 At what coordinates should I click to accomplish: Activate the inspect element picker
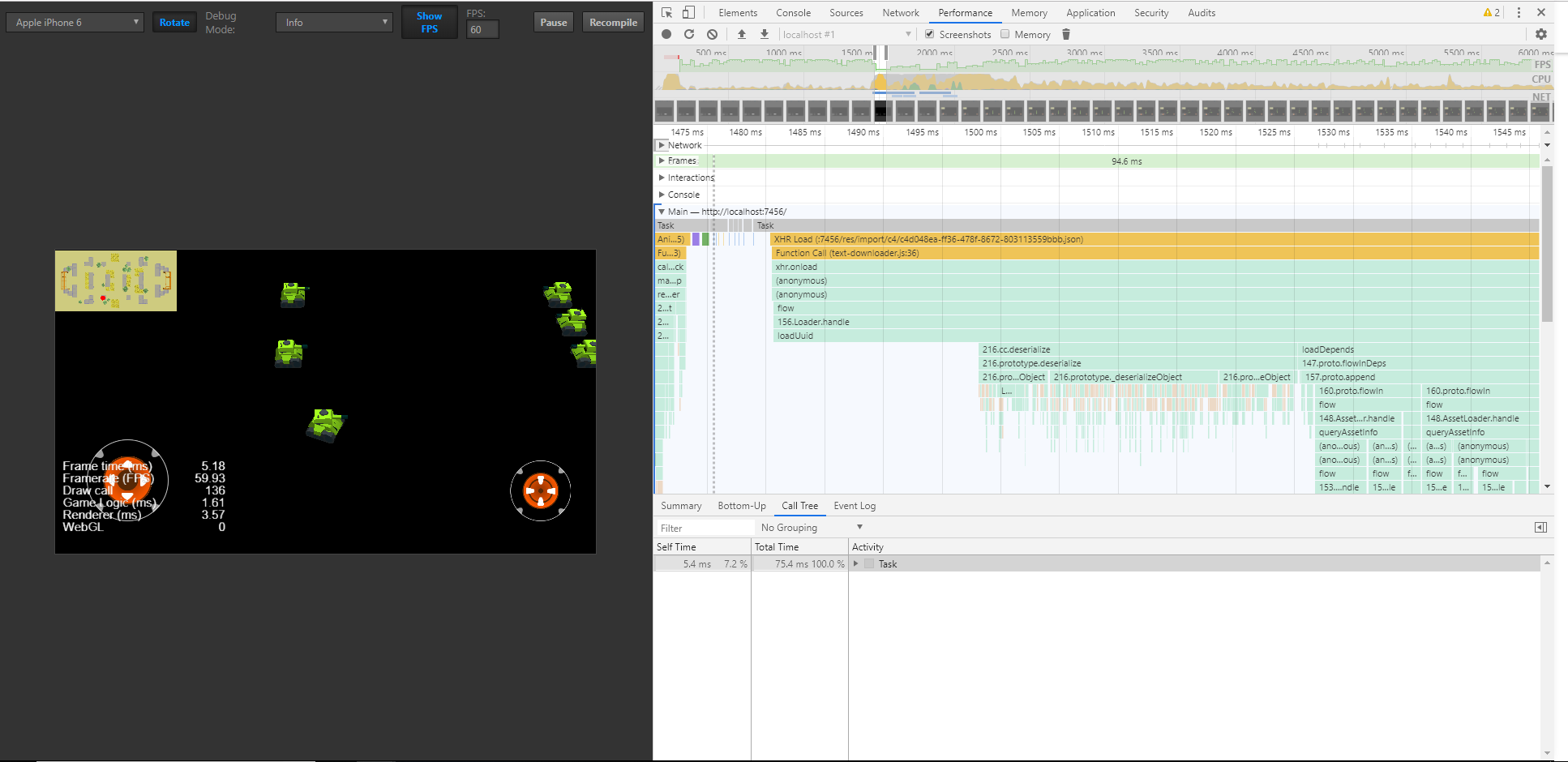coord(666,12)
